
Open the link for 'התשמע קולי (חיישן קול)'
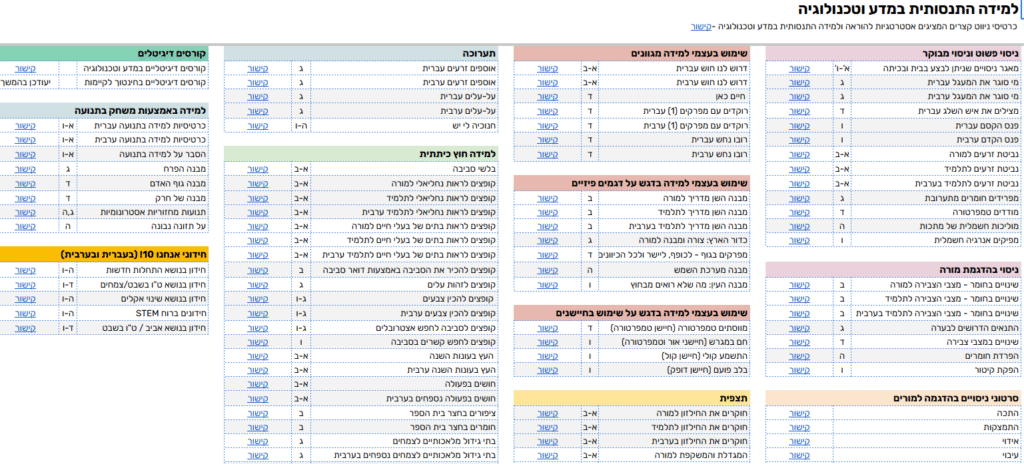(547, 356)
